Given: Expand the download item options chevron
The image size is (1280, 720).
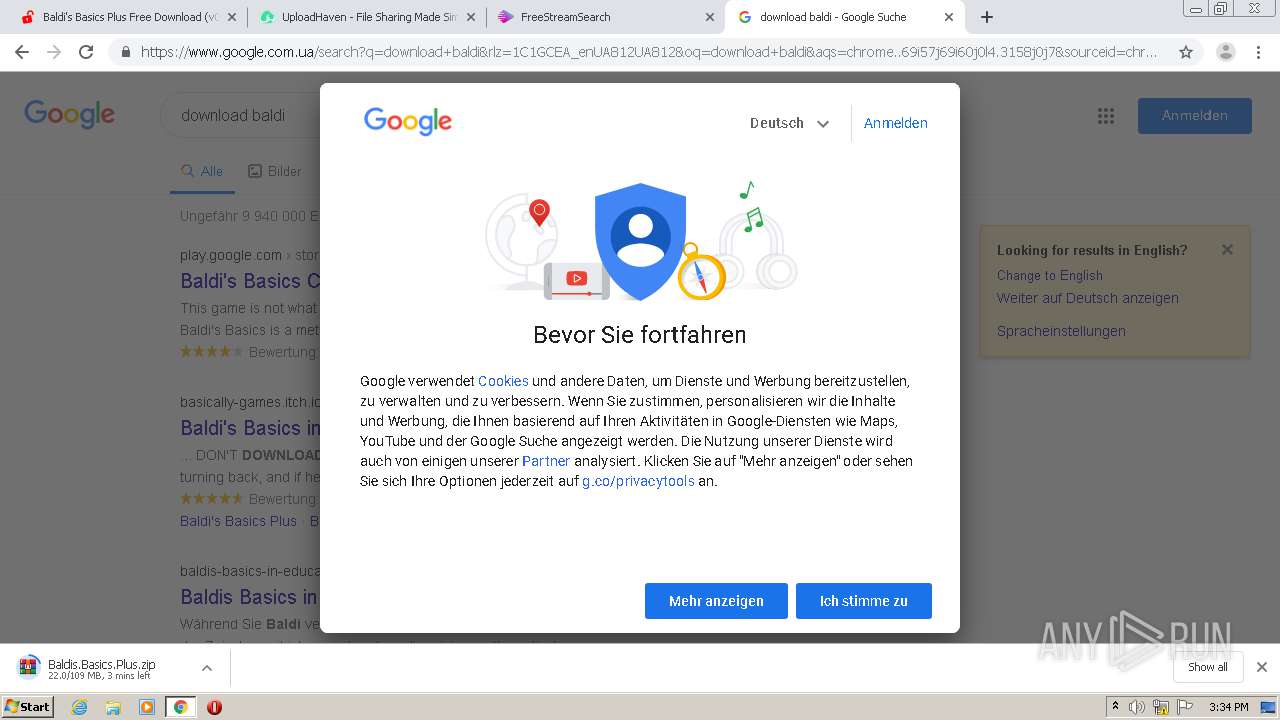Looking at the screenshot, I should [207, 668].
